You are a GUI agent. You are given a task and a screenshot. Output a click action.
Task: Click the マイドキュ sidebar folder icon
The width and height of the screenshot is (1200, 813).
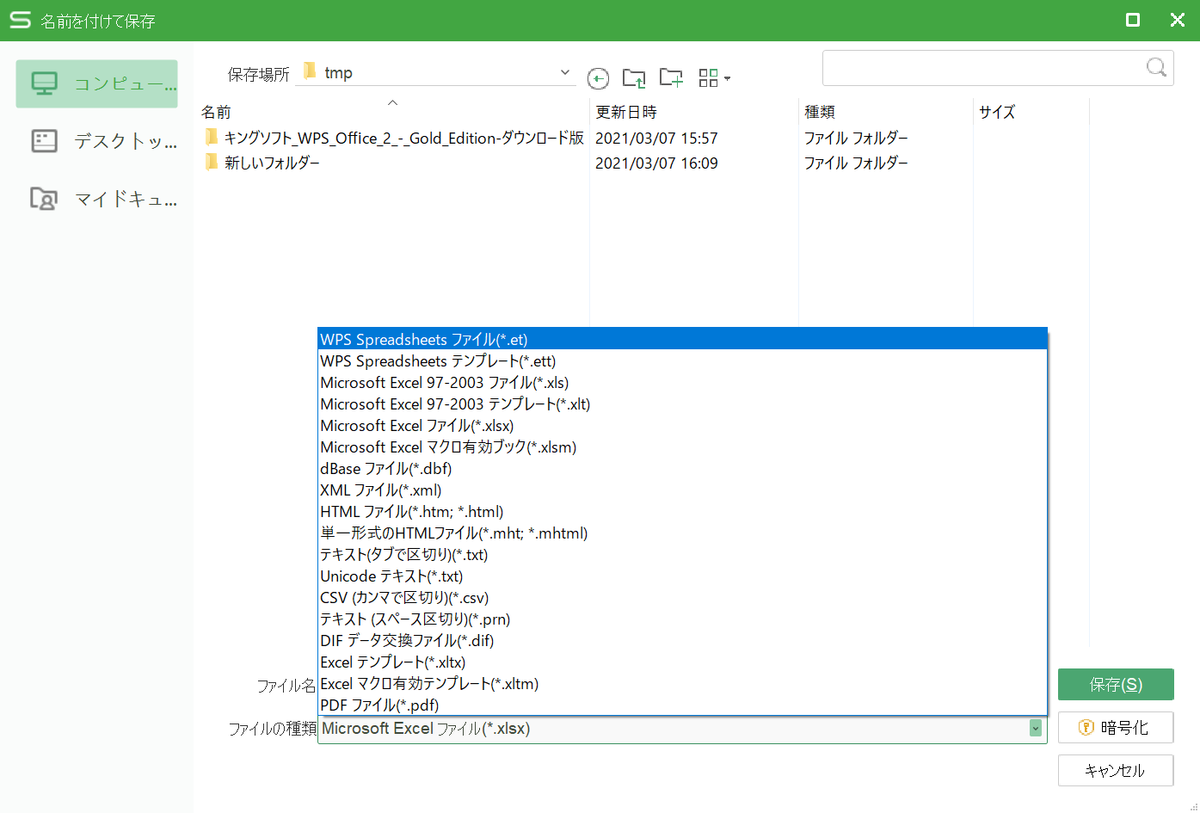click(45, 199)
